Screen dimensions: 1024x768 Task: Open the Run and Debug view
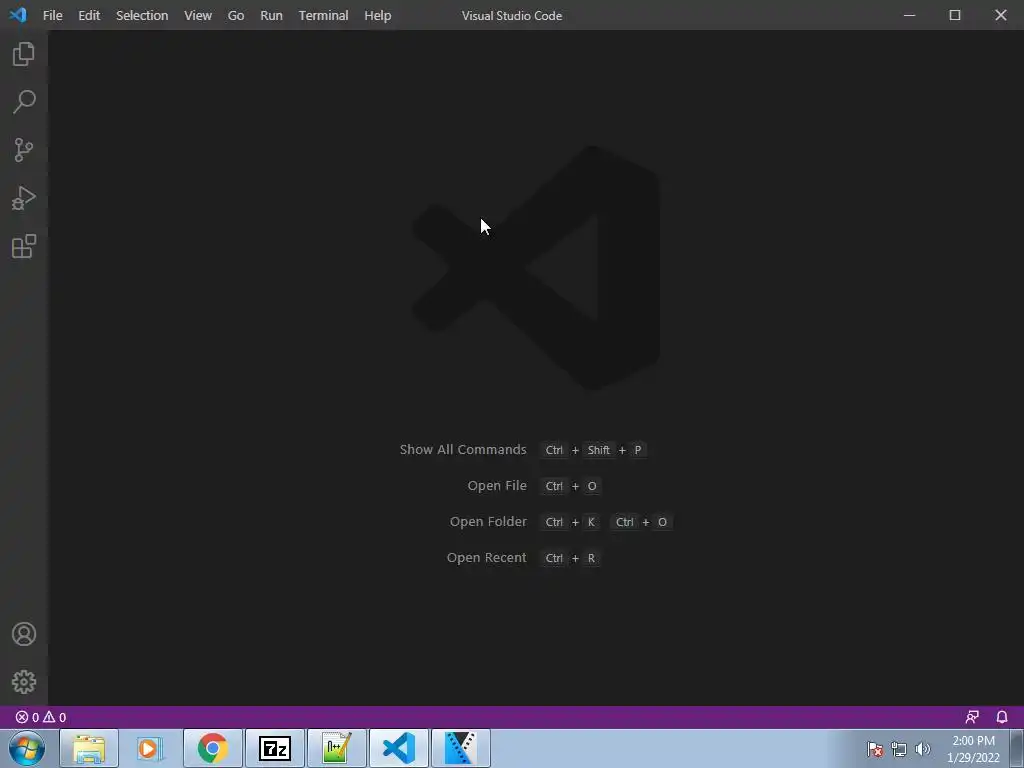coord(24,198)
